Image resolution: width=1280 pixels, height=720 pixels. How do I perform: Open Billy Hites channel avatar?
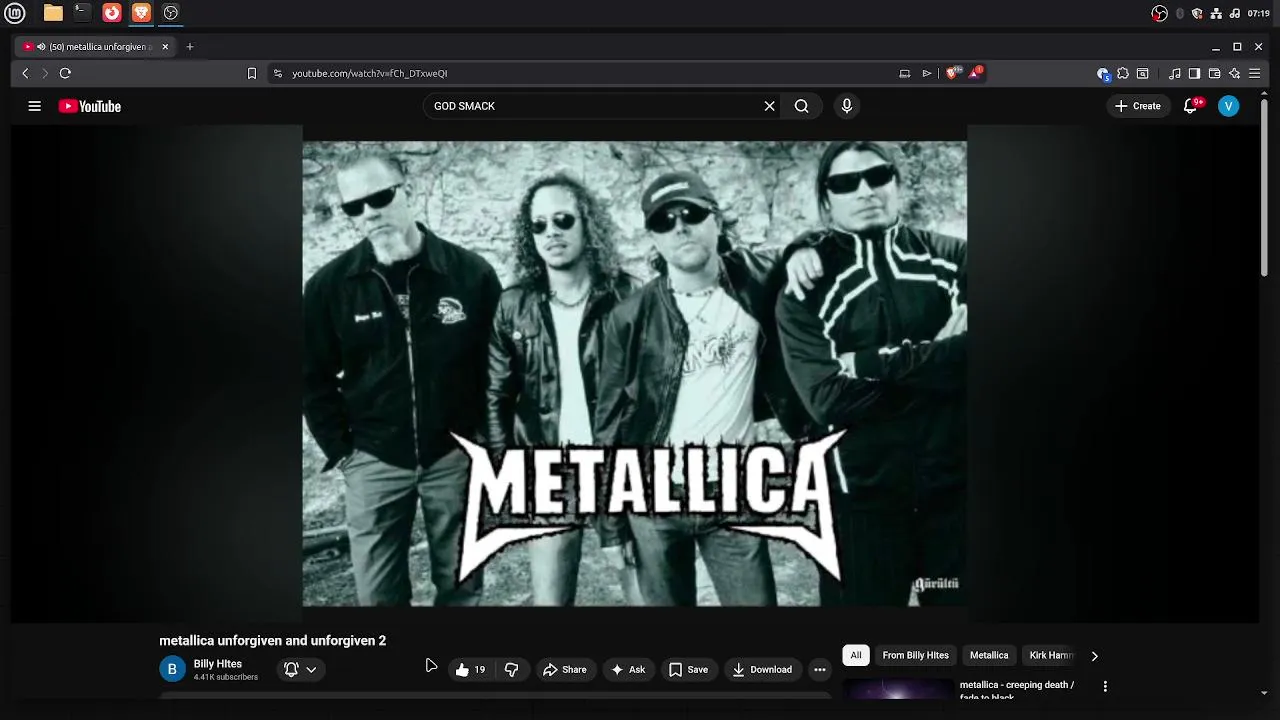[172, 670]
